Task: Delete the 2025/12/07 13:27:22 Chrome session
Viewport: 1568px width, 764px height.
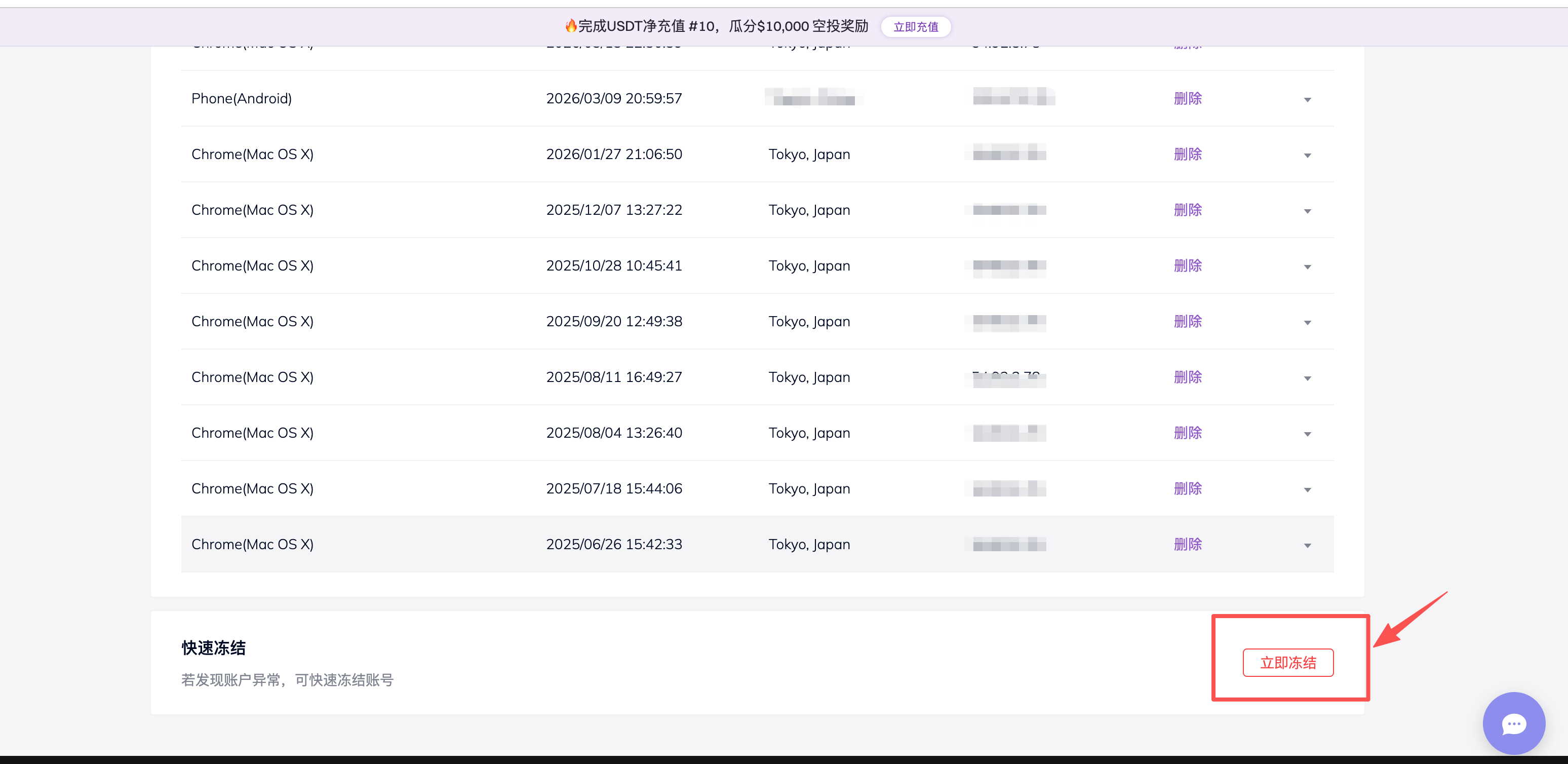Action: [x=1187, y=210]
